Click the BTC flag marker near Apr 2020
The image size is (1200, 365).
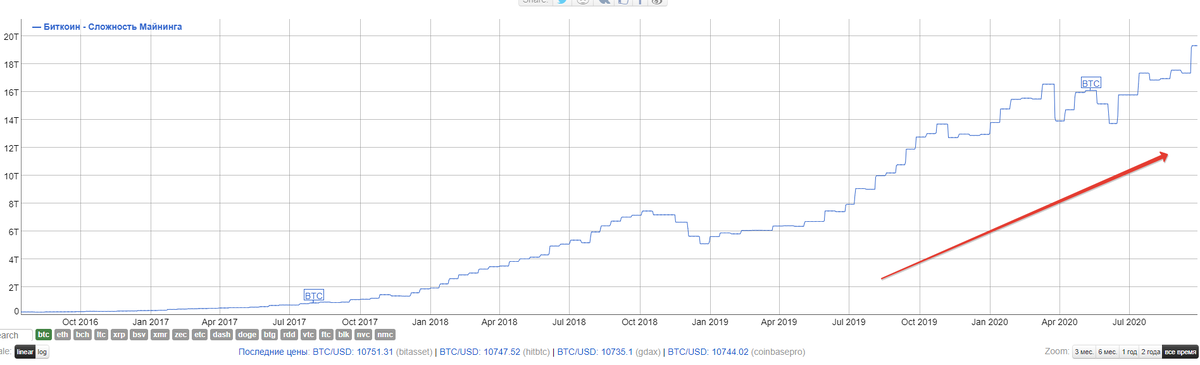pos(1091,83)
